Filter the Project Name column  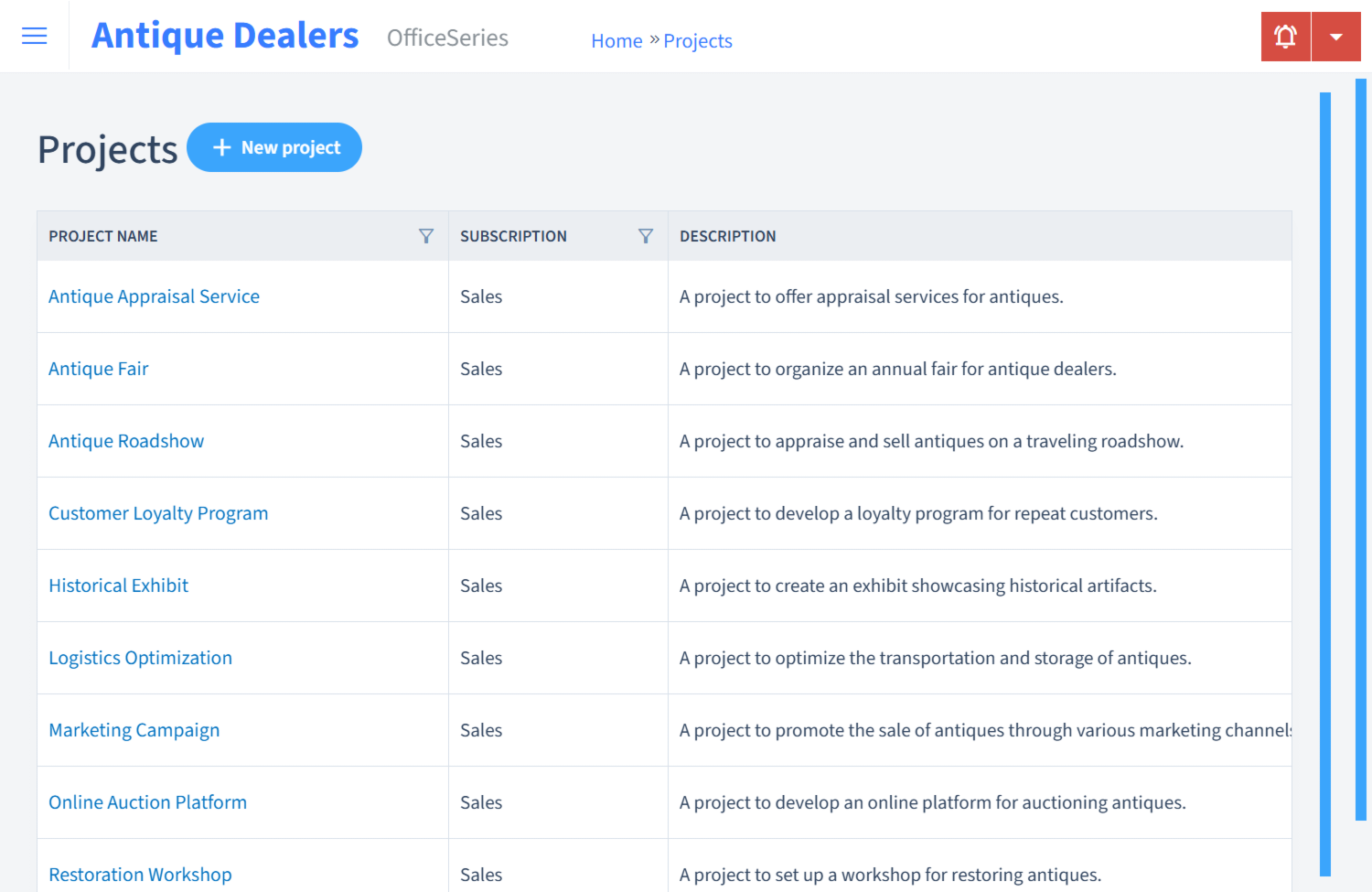[426, 236]
